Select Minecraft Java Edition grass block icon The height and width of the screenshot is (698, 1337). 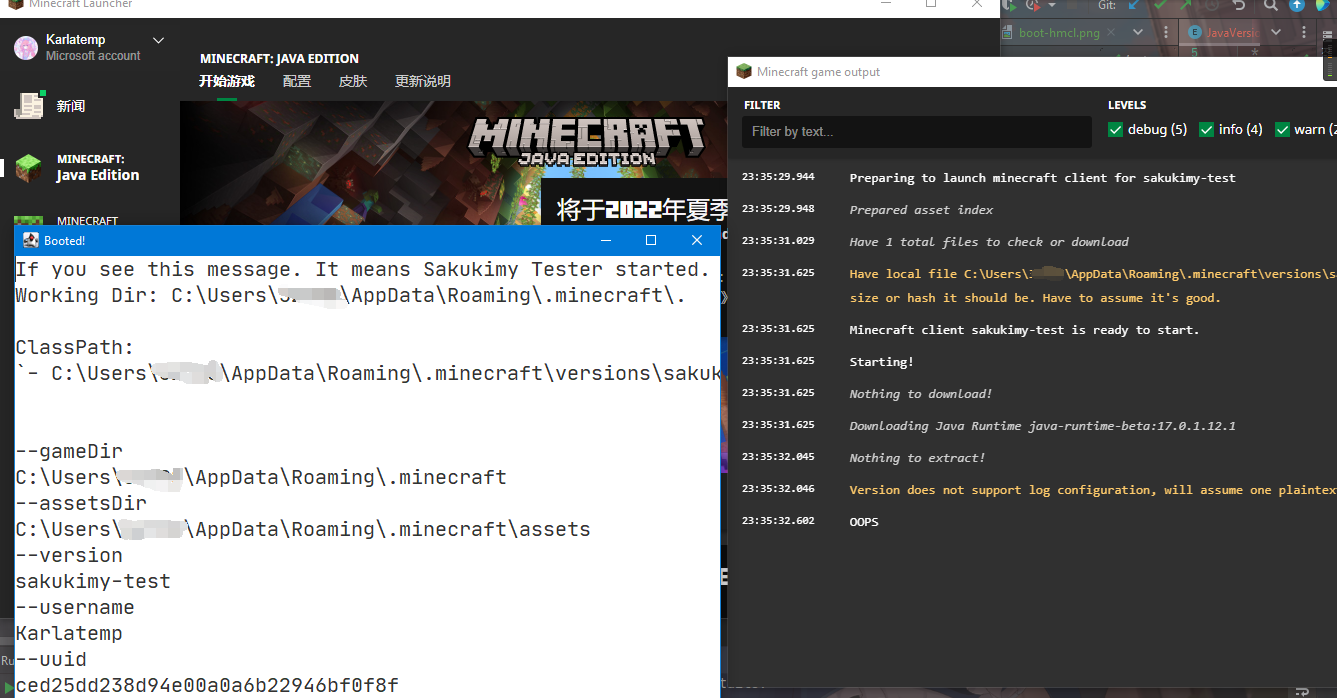28,168
